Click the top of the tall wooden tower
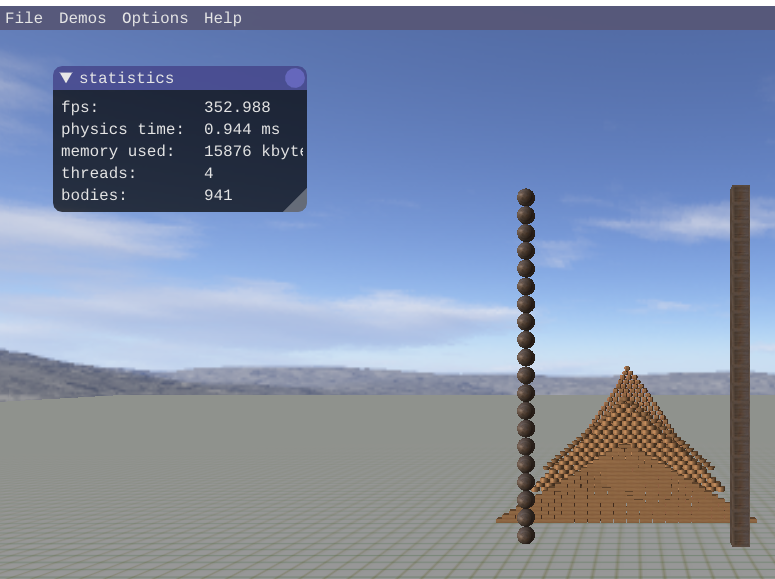The width and height of the screenshot is (775, 579). tap(740, 191)
